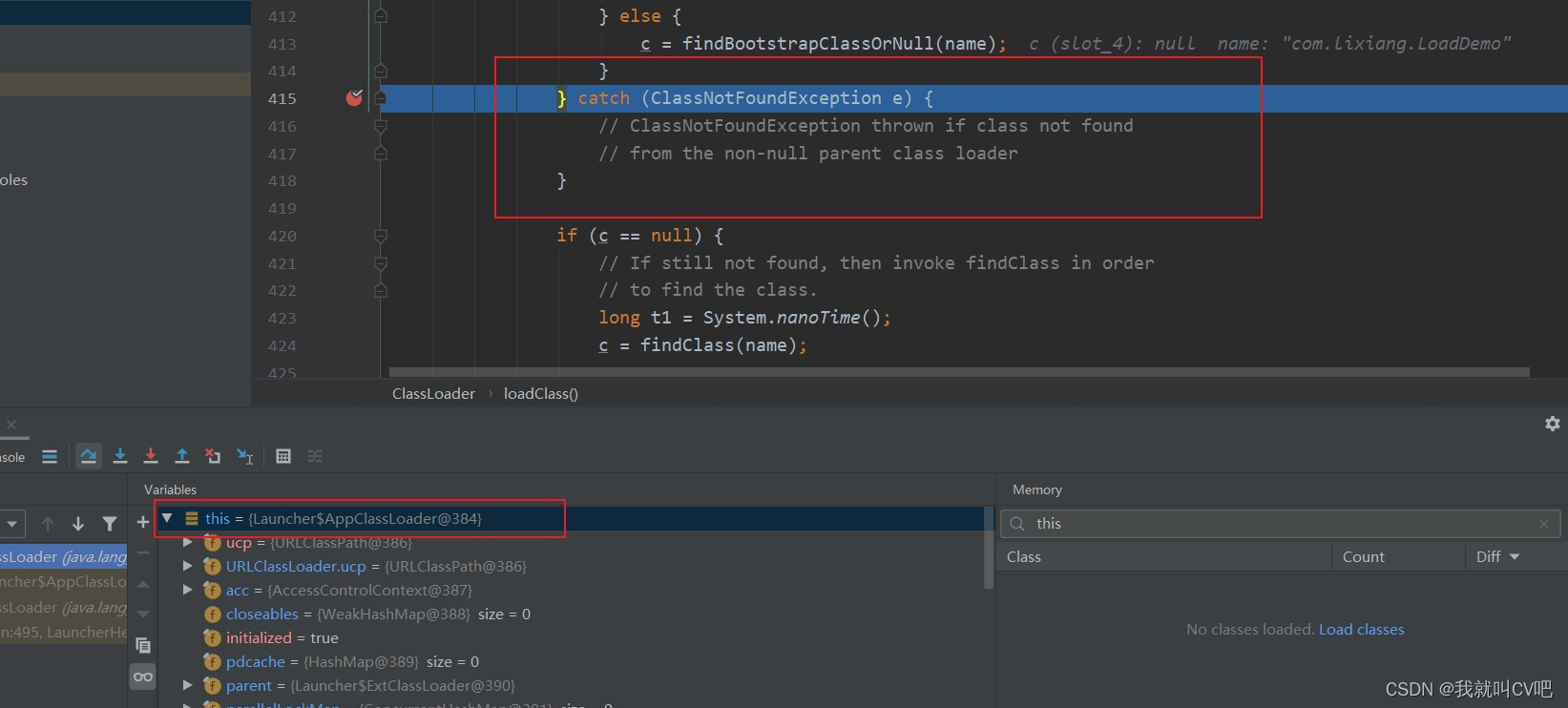
Task: Click the editor horizontal scrollbar
Action: 959,372
